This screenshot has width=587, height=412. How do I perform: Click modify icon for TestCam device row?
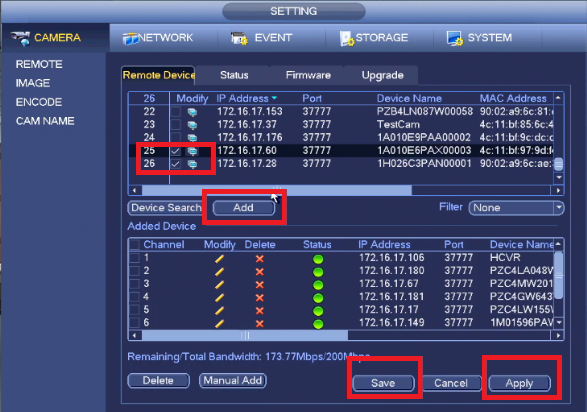coord(192,125)
